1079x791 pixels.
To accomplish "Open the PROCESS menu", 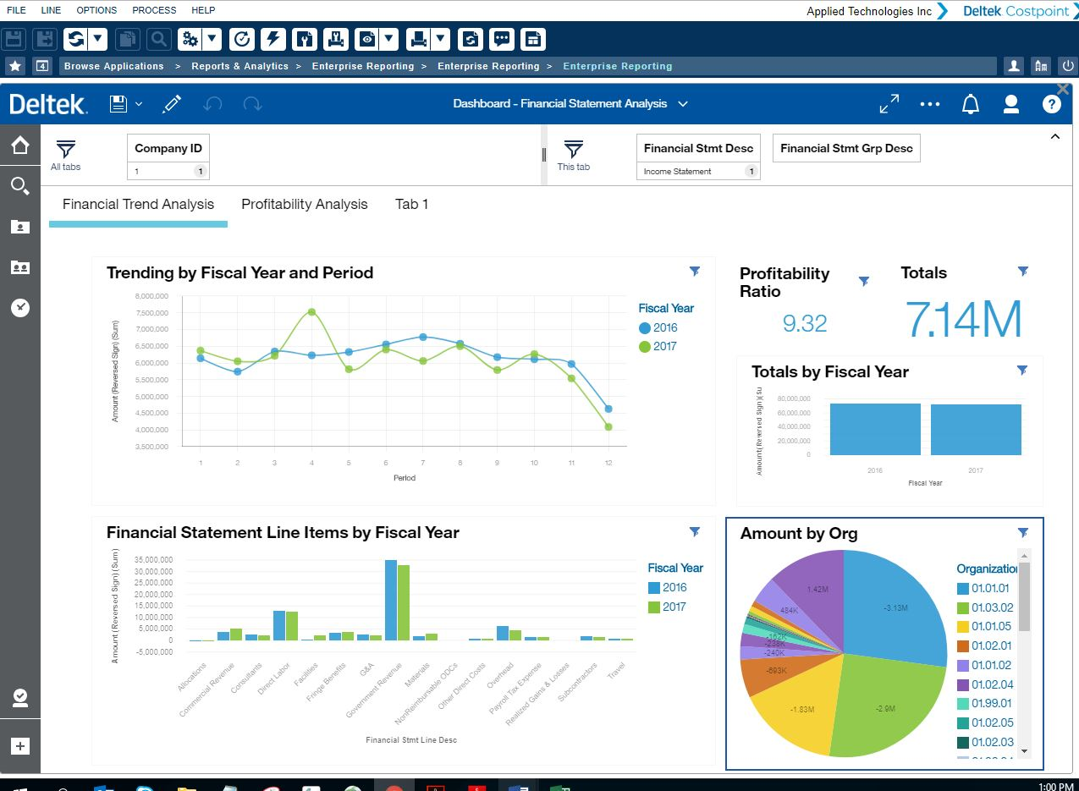I will pos(153,10).
